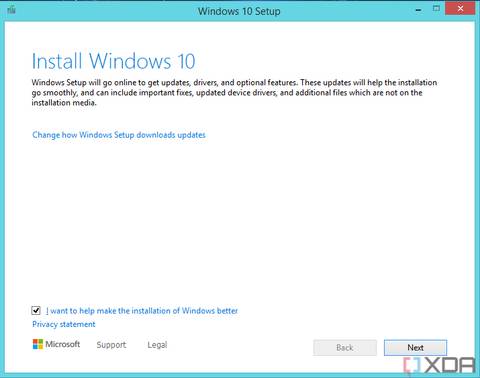Close the Windows 10 Setup window
Image resolution: width=480 pixels, height=378 pixels.
click(460, 9)
